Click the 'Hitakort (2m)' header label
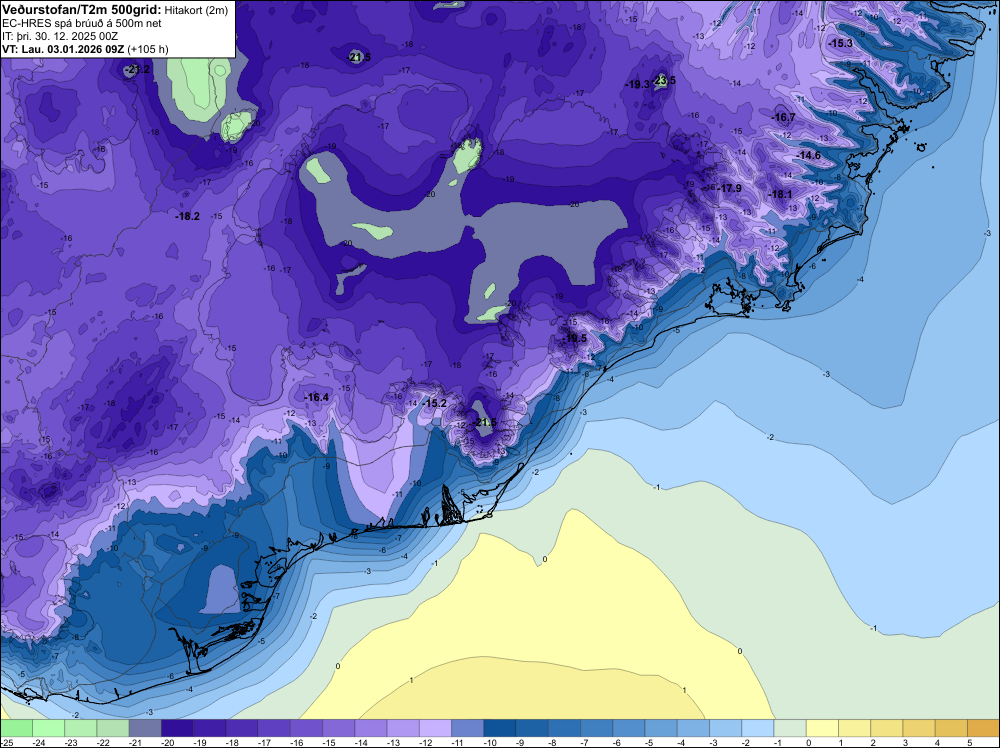The image size is (1000, 748). (x=196, y=10)
